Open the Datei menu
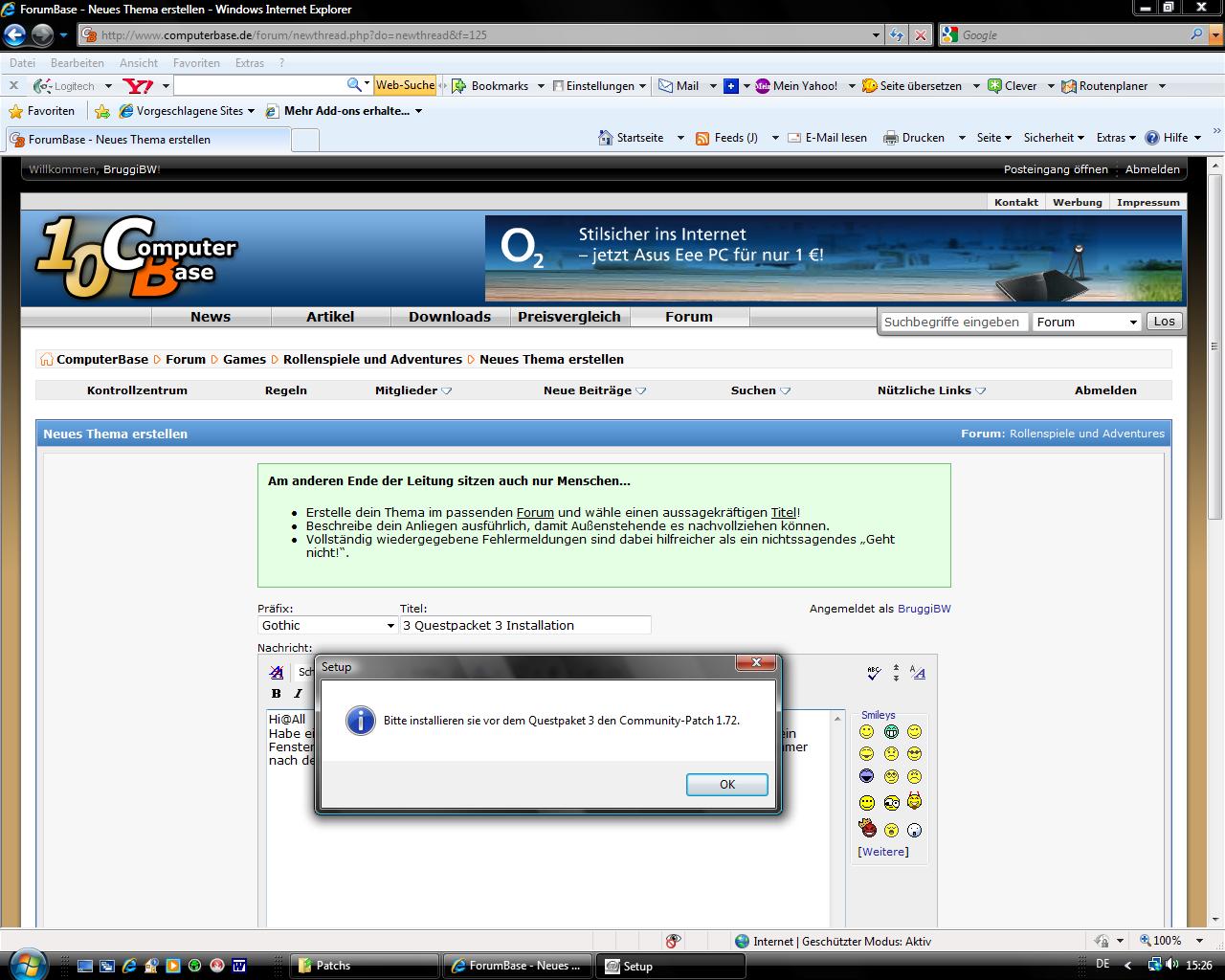This screenshot has height=980, width=1225. point(22,63)
